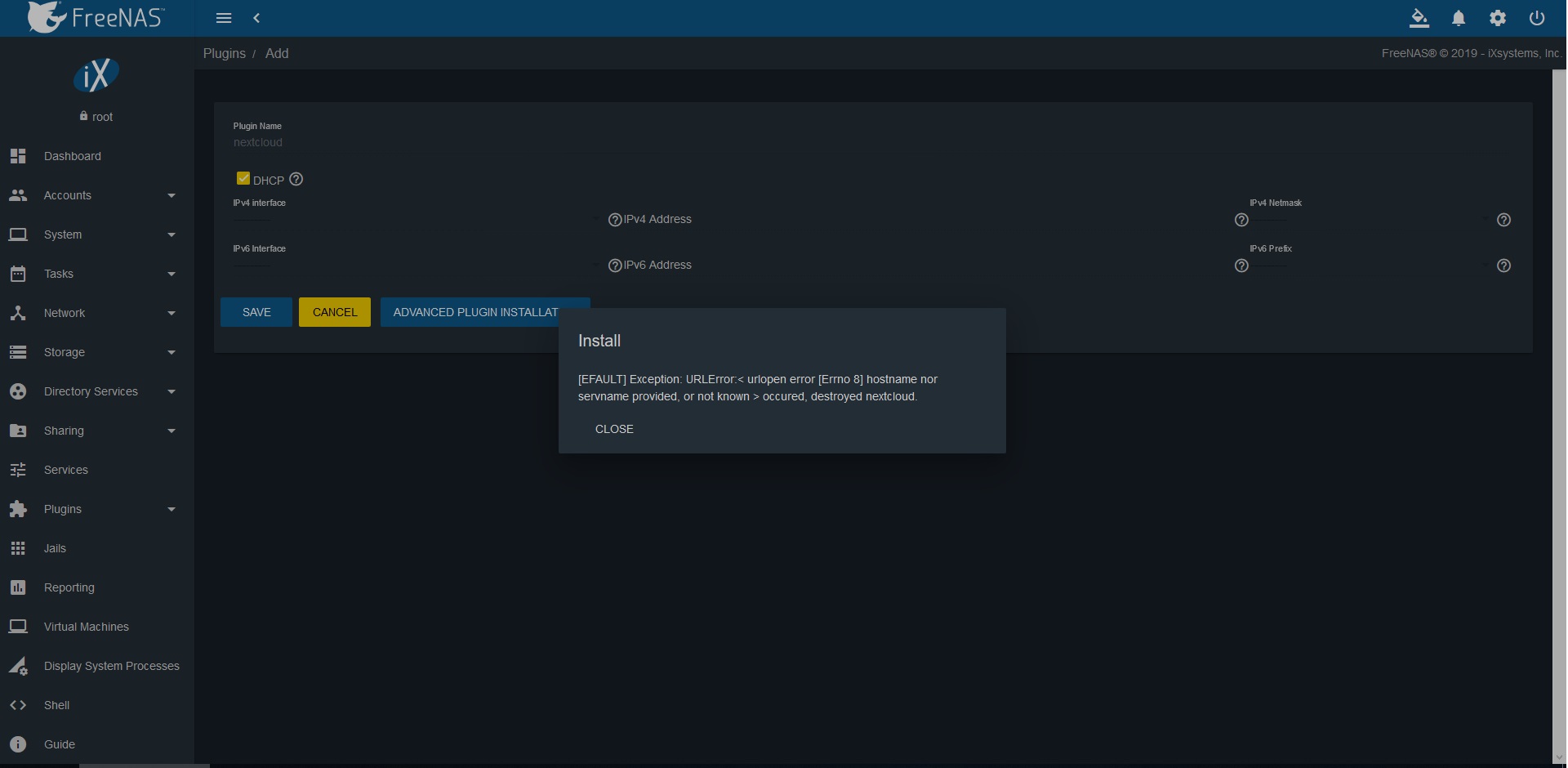Click the Accounts people icon
This screenshot has width=1568, height=768.
(18, 195)
